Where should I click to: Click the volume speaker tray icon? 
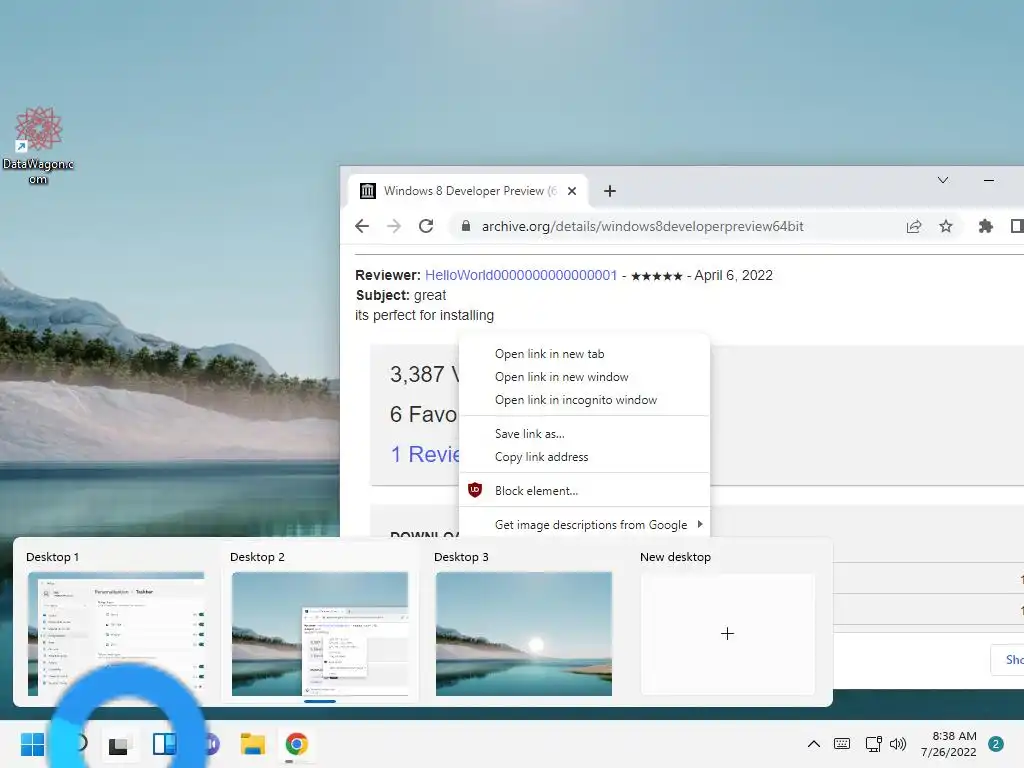point(898,744)
